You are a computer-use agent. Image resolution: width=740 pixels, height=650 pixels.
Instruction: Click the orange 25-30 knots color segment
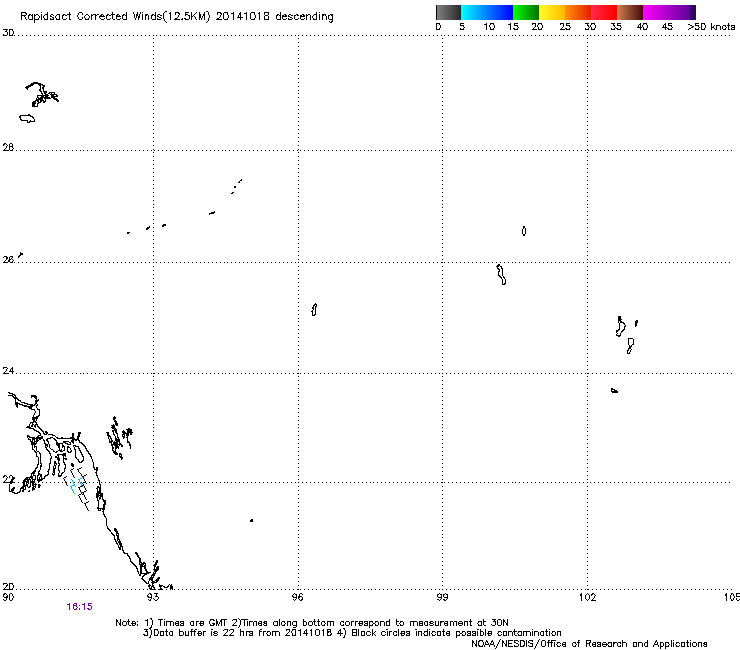[578, 12]
